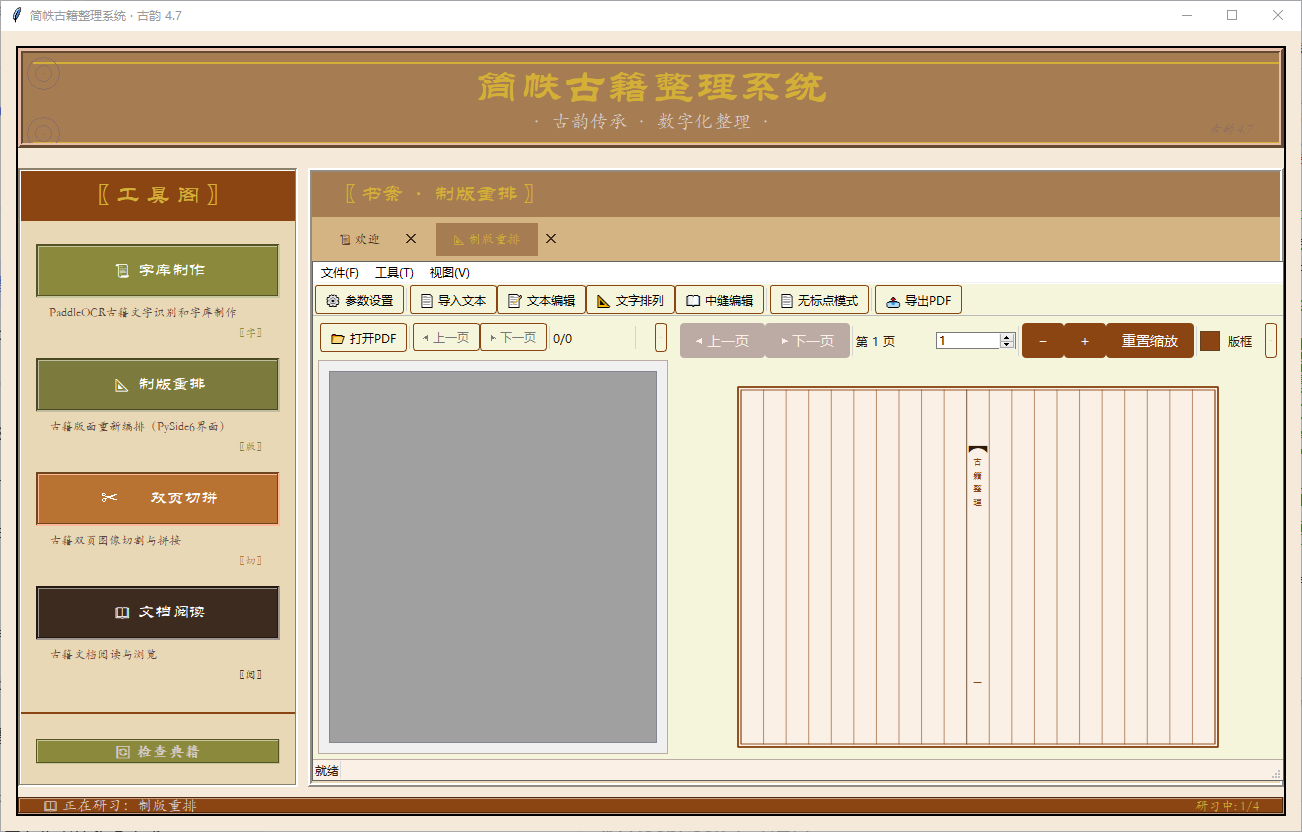Viewport: 1302px width, 832px height.
Task: Open the 中缝编辑 center-seam editor
Action: (x=721, y=299)
